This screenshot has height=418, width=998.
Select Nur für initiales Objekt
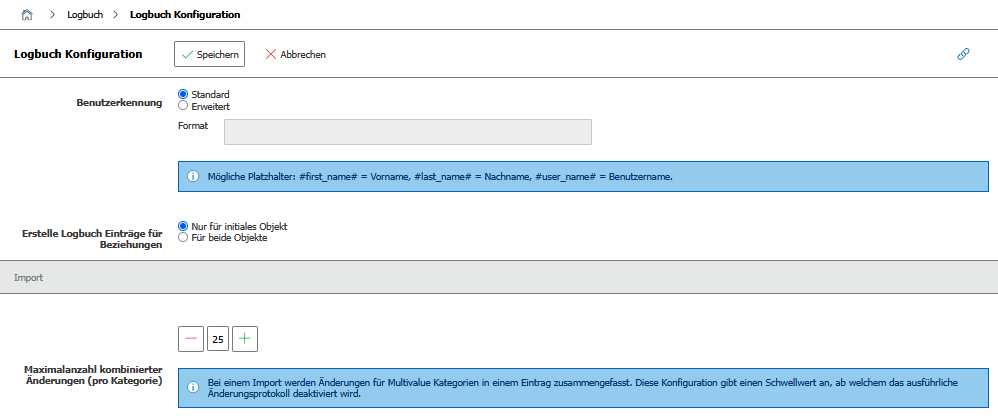pos(183,226)
